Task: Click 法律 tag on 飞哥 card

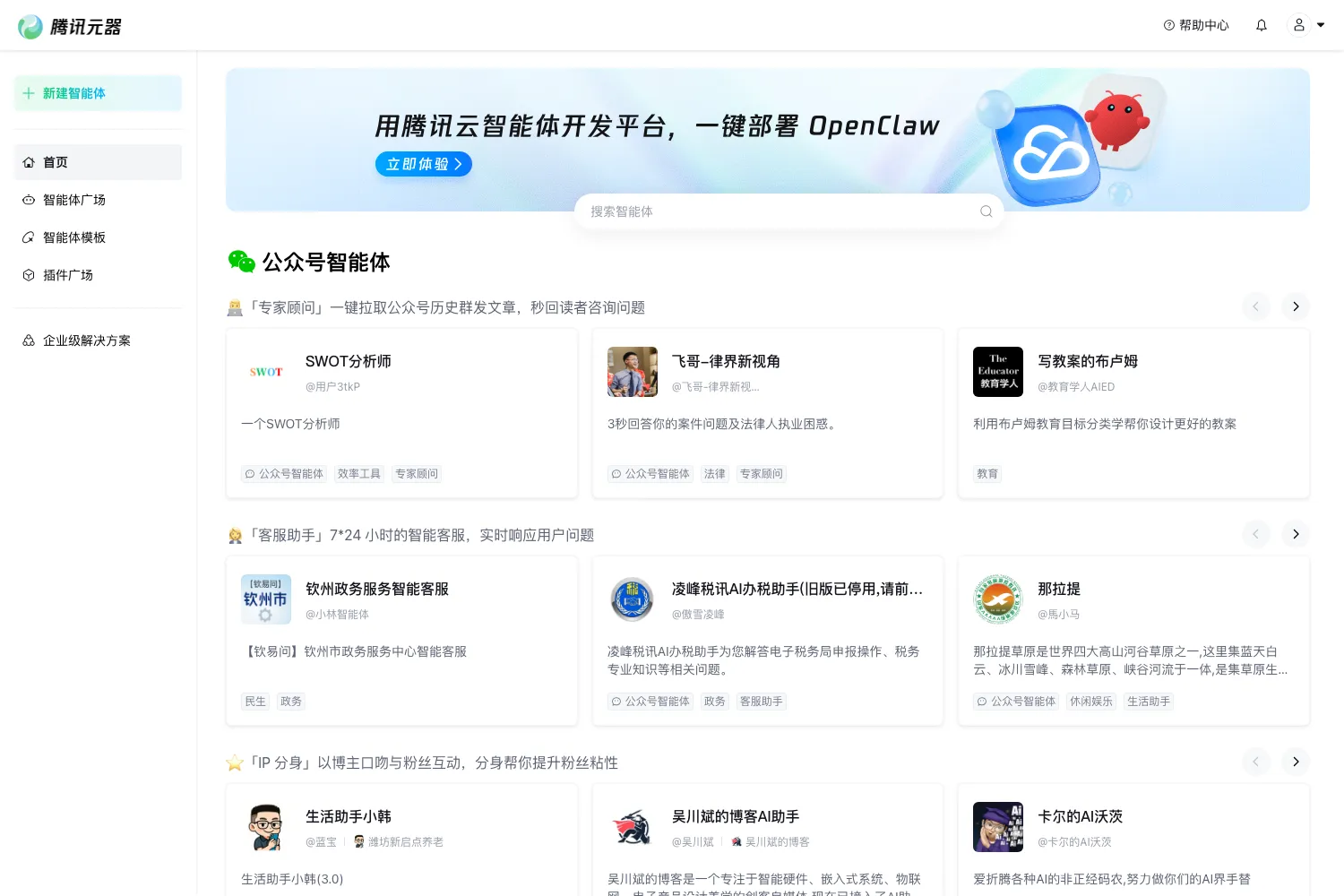Action: pyautogui.click(x=715, y=474)
